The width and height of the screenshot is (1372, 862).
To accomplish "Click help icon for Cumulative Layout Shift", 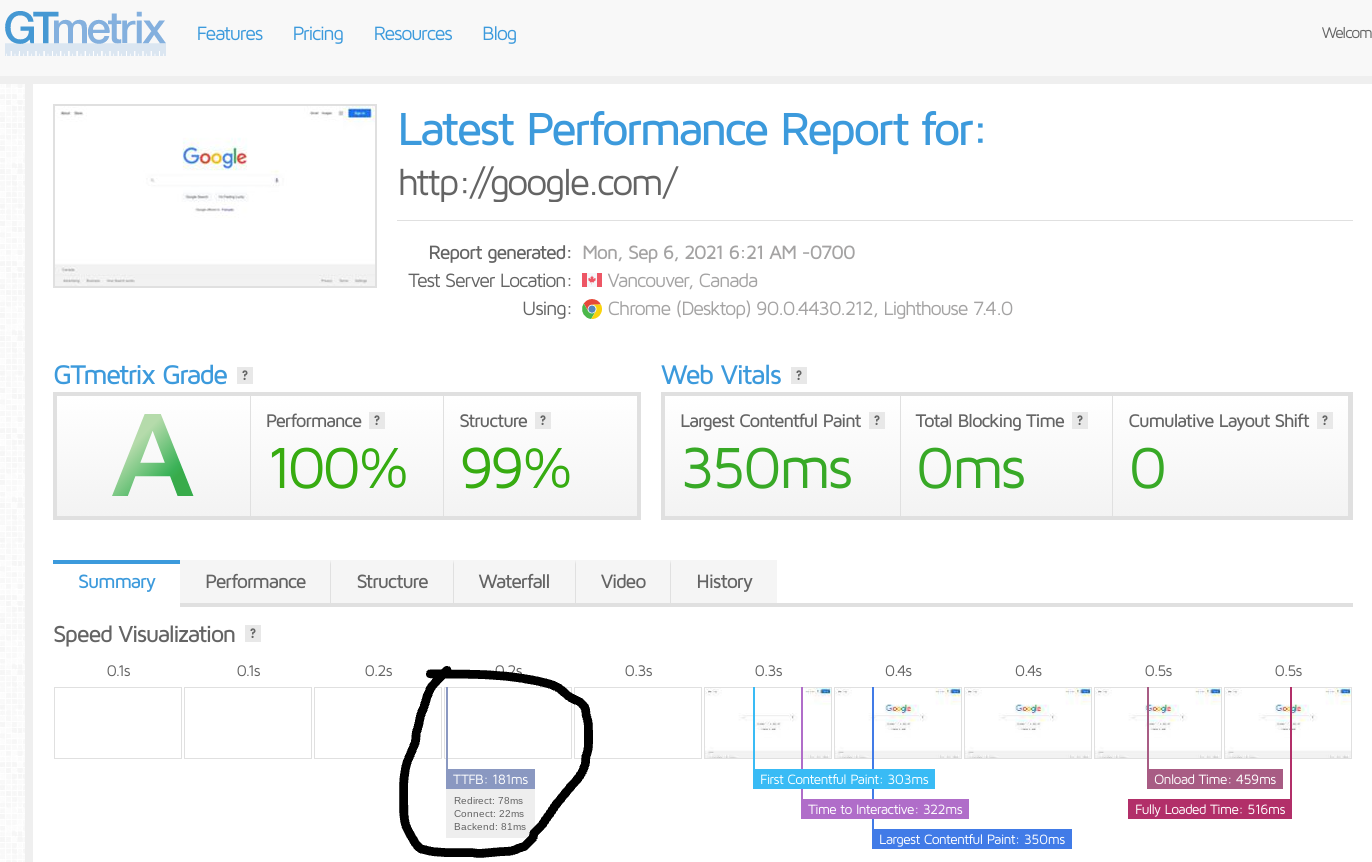I will pos(1325,421).
